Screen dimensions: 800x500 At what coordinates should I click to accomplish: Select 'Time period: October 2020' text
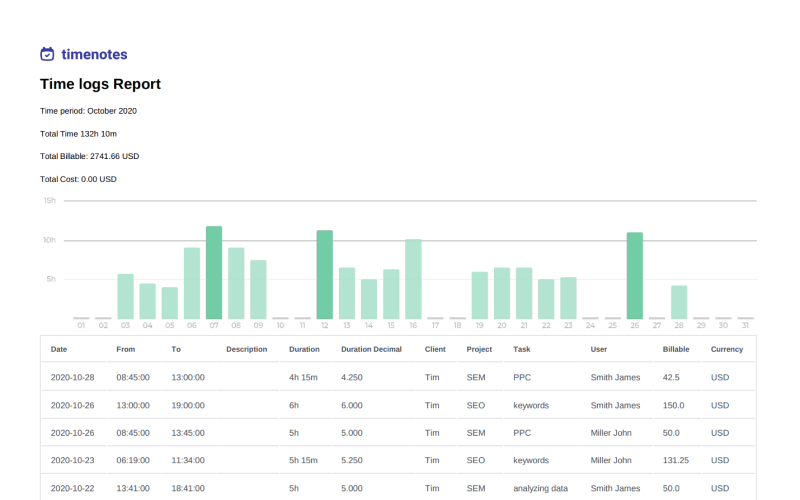(88, 111)
